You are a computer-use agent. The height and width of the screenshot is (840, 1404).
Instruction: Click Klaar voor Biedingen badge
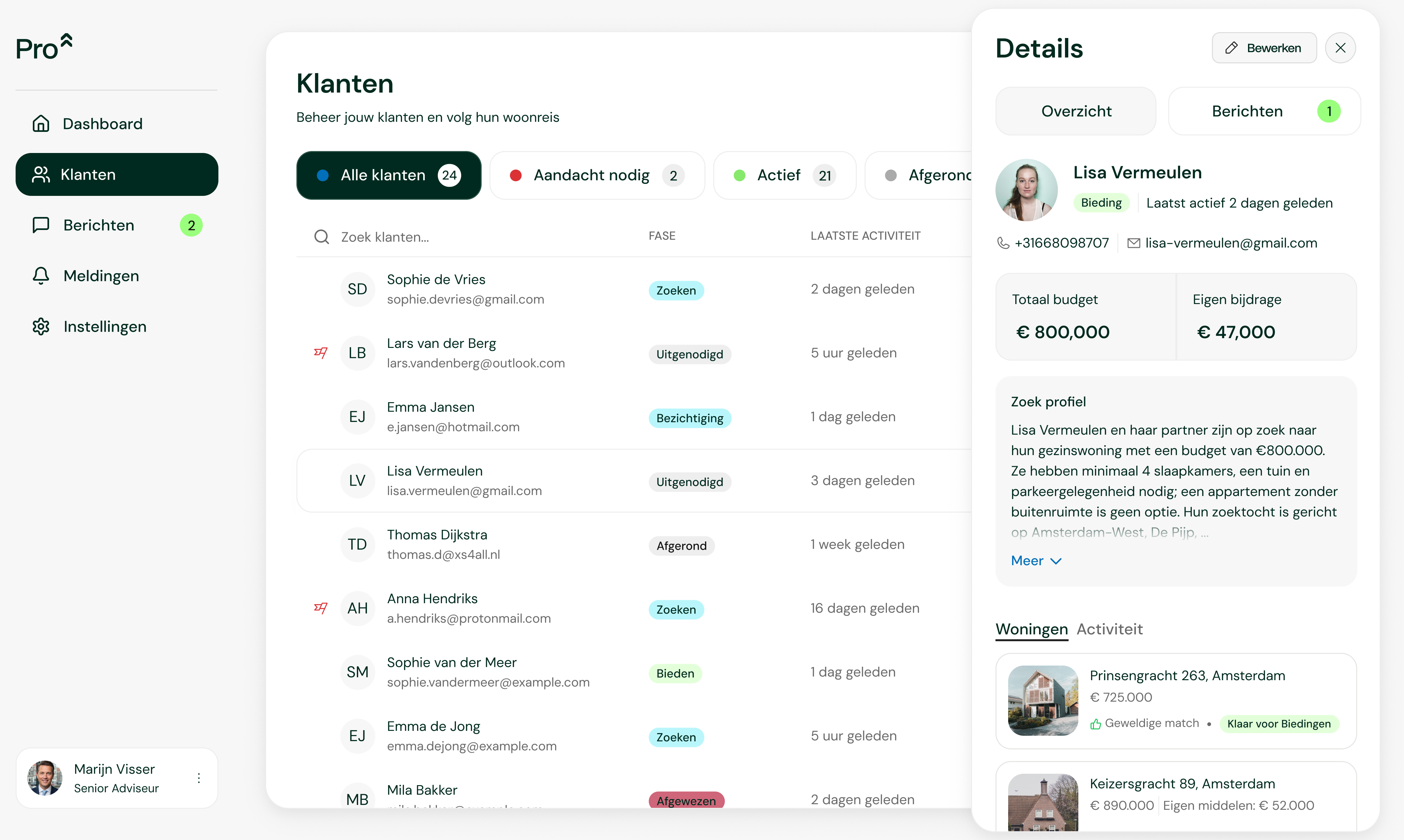[x=1279, y=723]
